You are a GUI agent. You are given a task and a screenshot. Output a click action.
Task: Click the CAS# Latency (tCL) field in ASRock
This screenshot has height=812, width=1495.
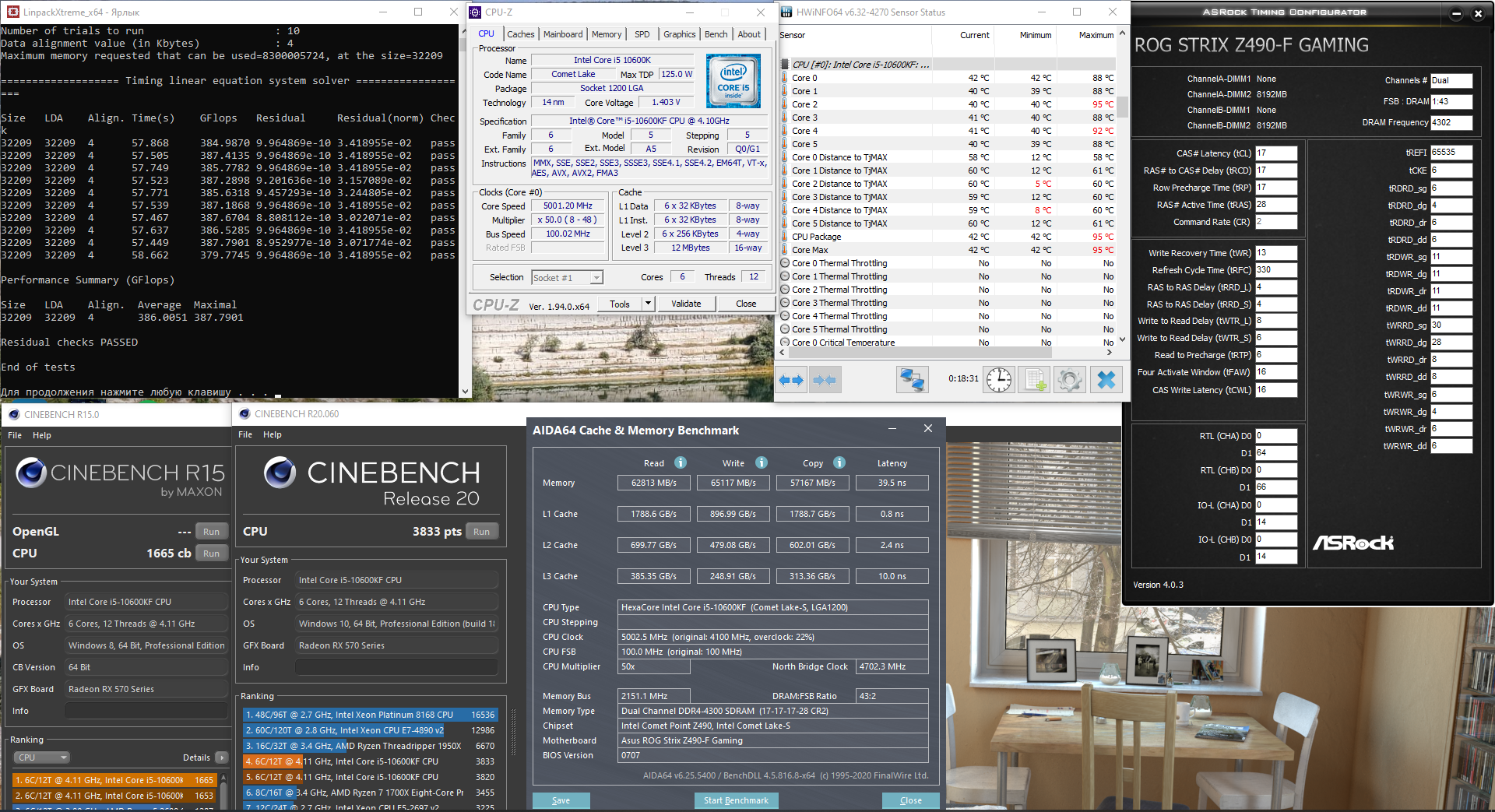tap(1276, 153)
